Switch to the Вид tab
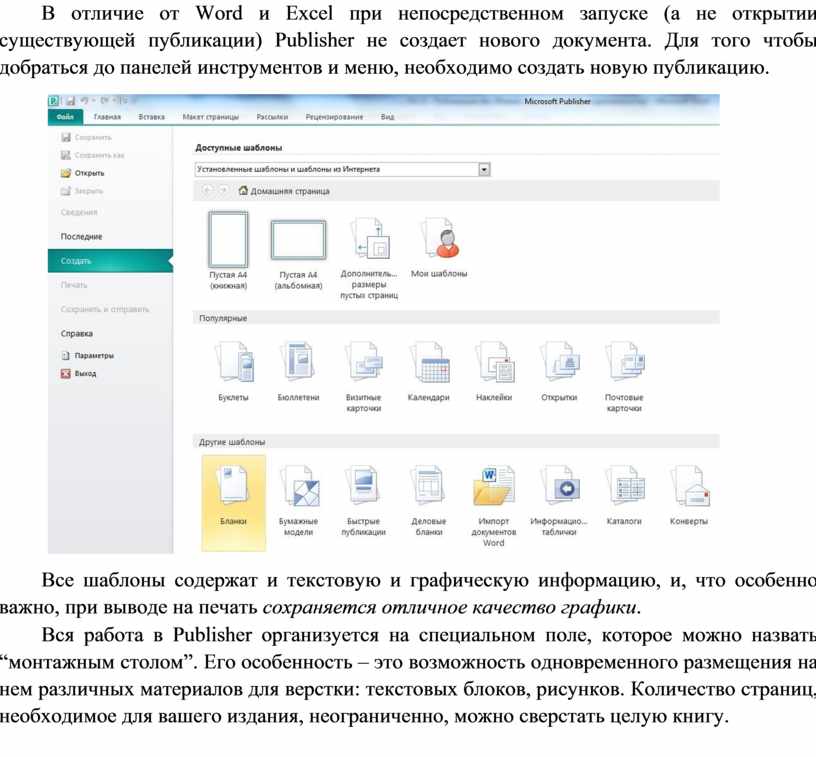The width and height of the screenshot is (816, 757). pyautogui.click(x=388, y=117)
